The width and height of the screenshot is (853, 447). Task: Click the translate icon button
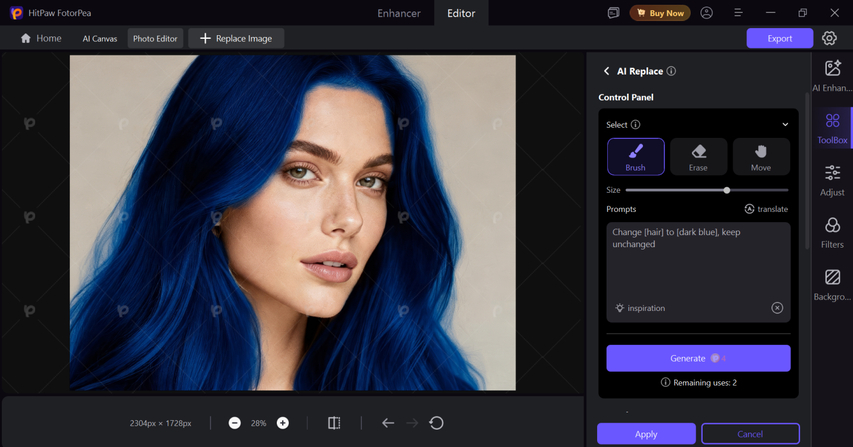766,209
